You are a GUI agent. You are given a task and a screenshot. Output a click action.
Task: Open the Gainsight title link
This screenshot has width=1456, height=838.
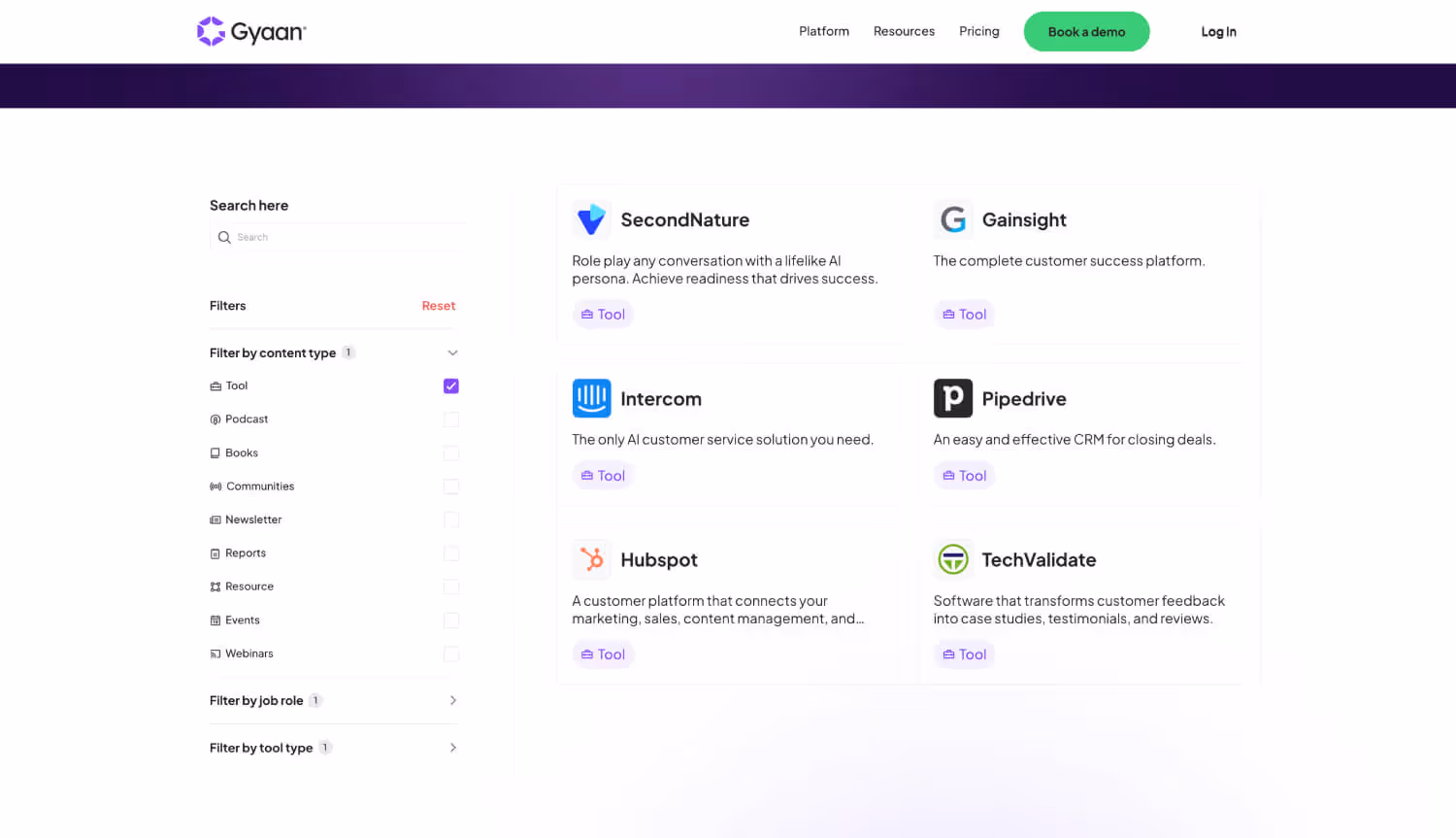(x=1024, y=219)
